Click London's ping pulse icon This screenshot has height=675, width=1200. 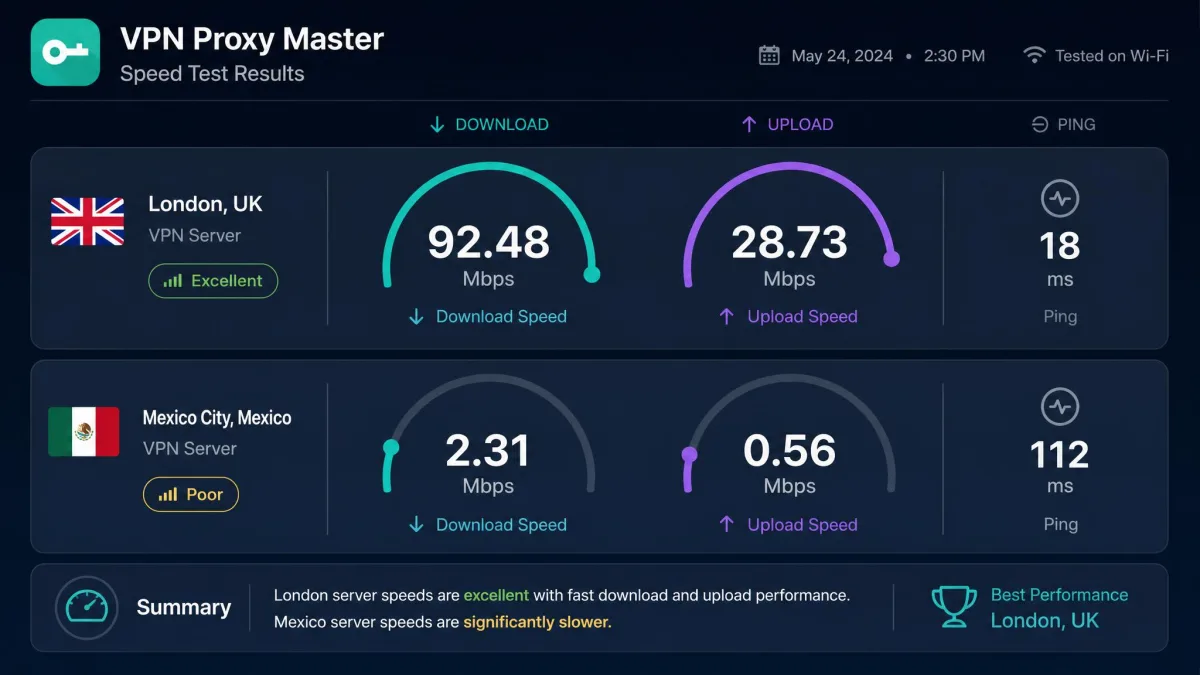pos(1060,198)
